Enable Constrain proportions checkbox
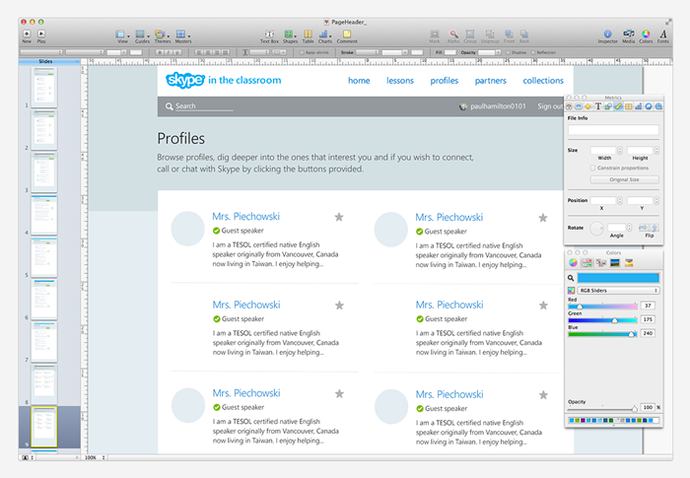Image resolution: width=690 pixels, height=478 pixels. (x=593, y=168)
